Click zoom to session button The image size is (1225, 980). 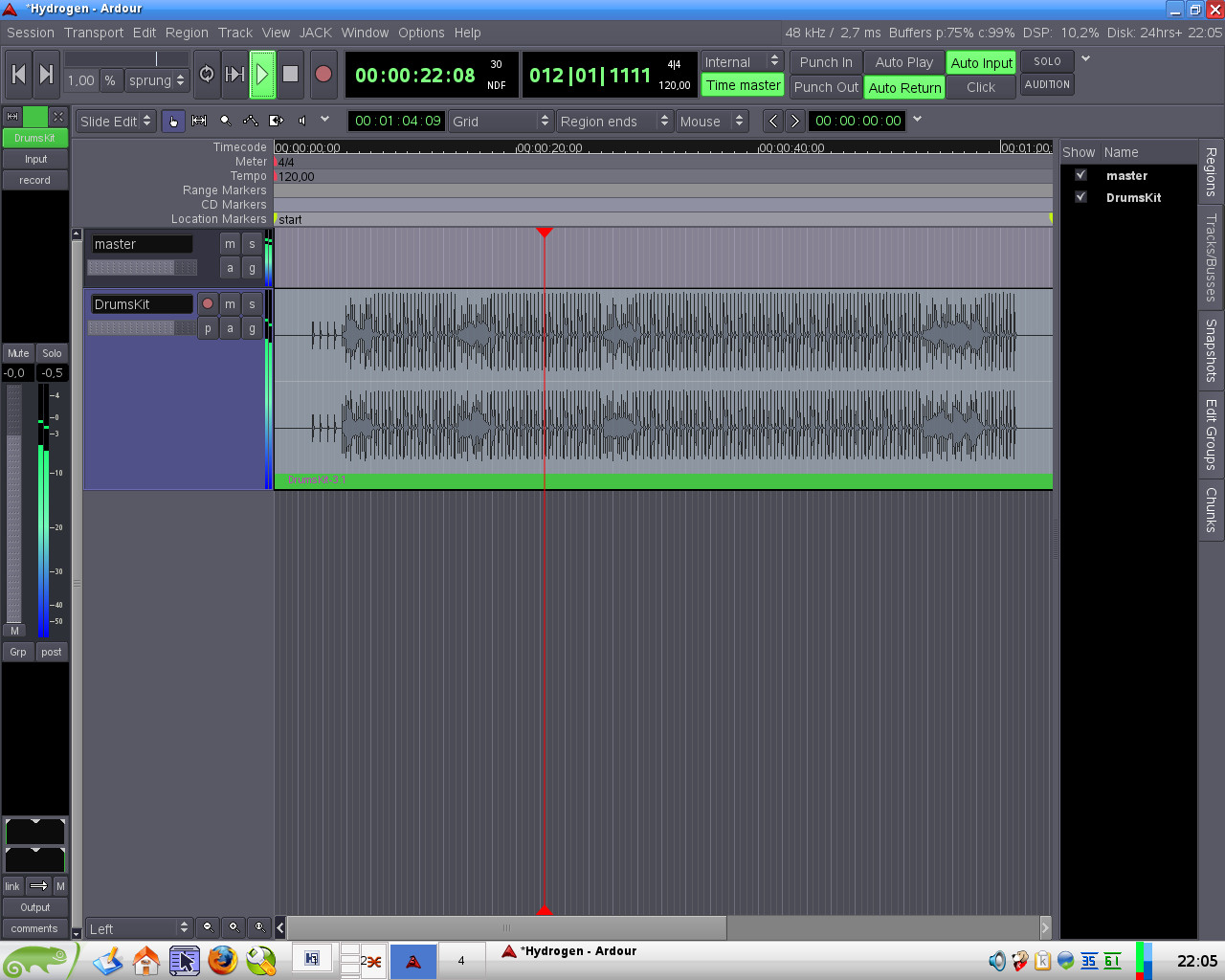(259, 927)
